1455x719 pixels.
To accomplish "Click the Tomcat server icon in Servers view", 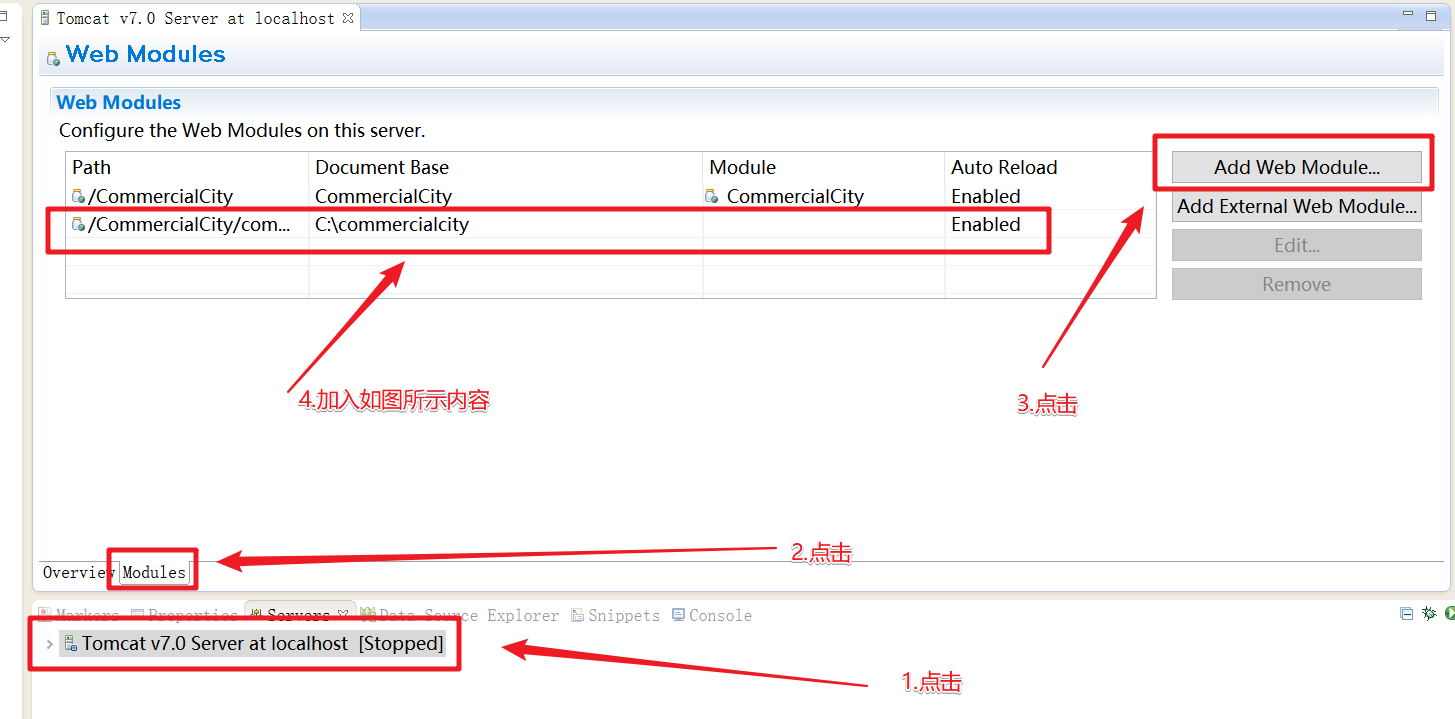I will click(x=70, y=644).
